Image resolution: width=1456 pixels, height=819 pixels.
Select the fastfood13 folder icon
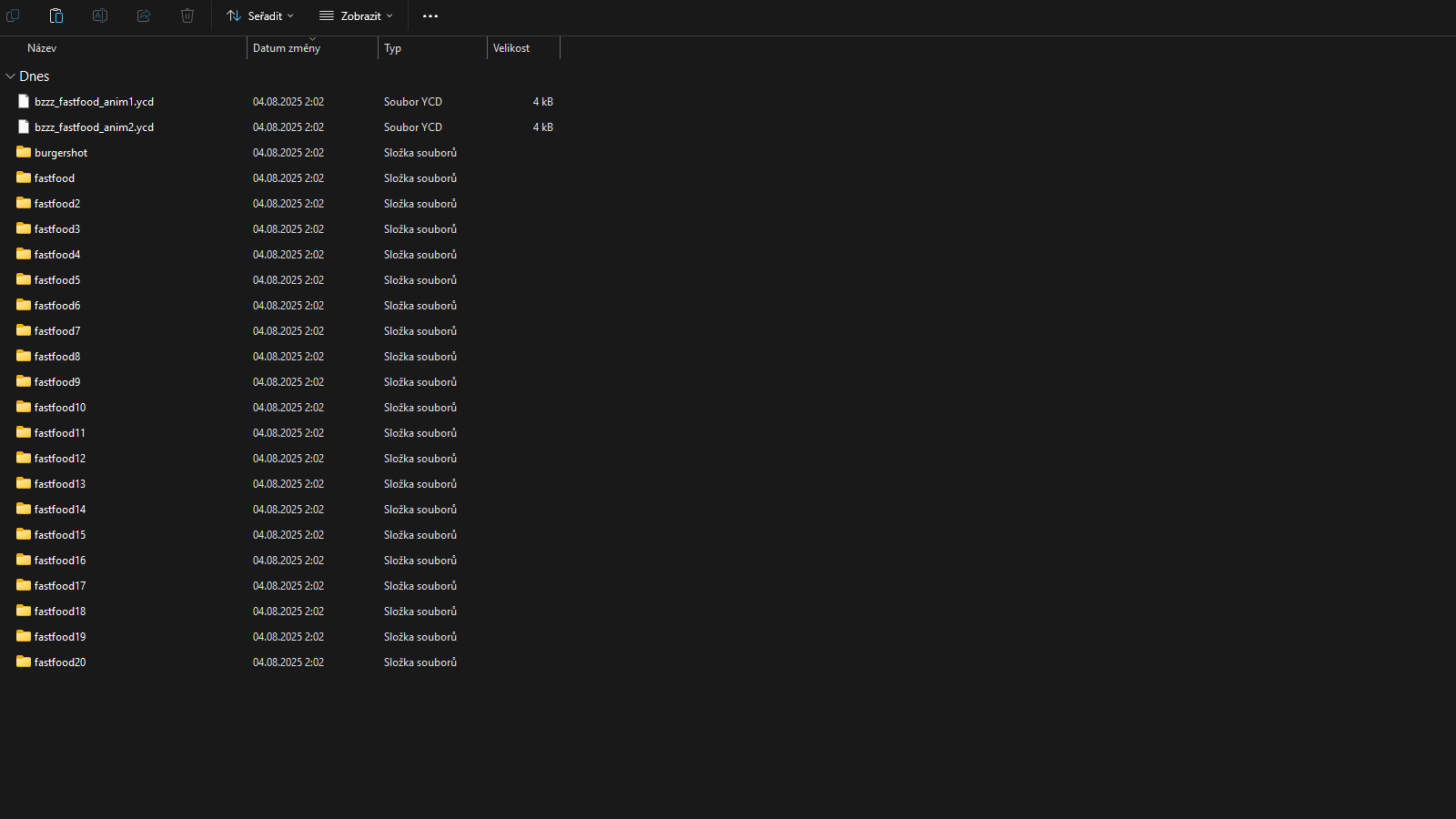(24, 483)
